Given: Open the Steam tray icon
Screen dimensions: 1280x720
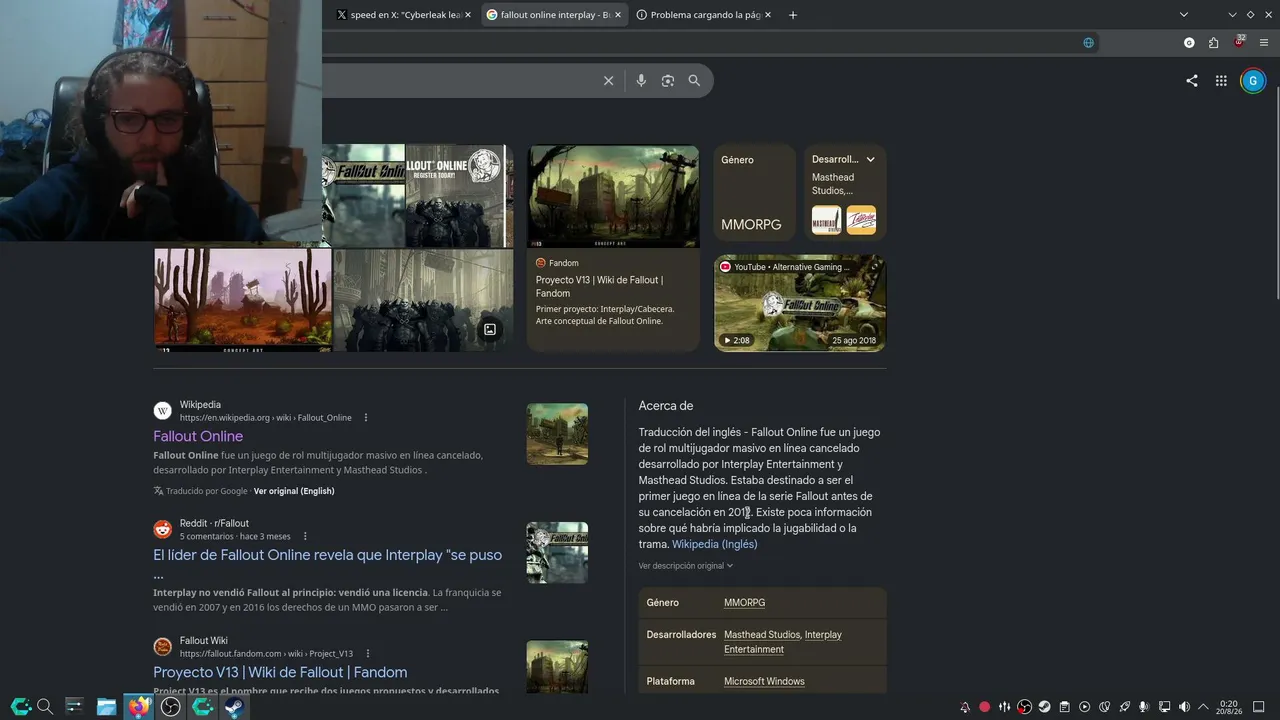Looking at the screenshot, I should coord(1044,707).
